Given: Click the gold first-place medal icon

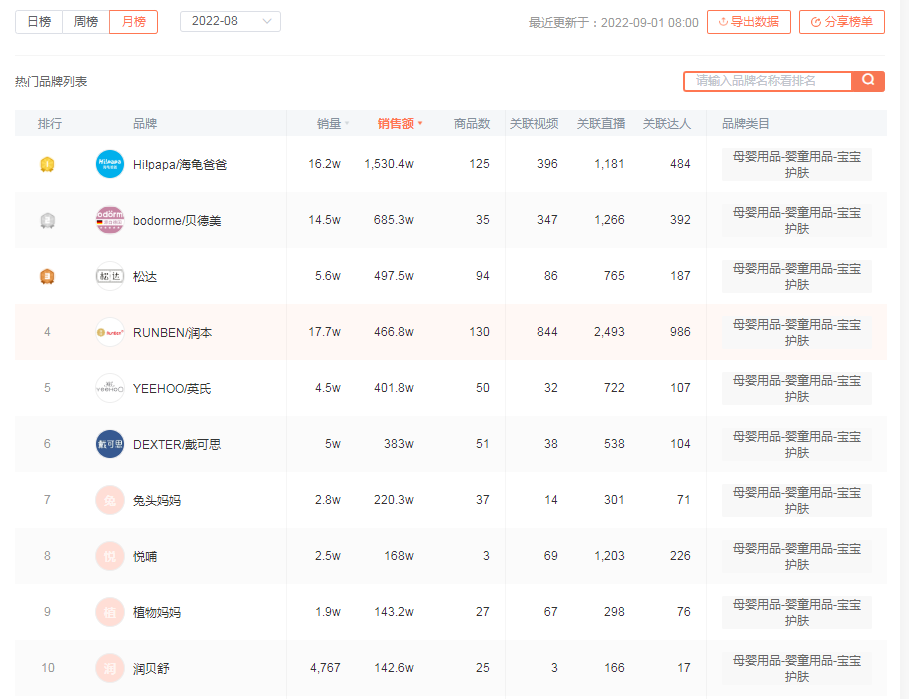Looking at the screenshot, I should (x=46, y=164).
